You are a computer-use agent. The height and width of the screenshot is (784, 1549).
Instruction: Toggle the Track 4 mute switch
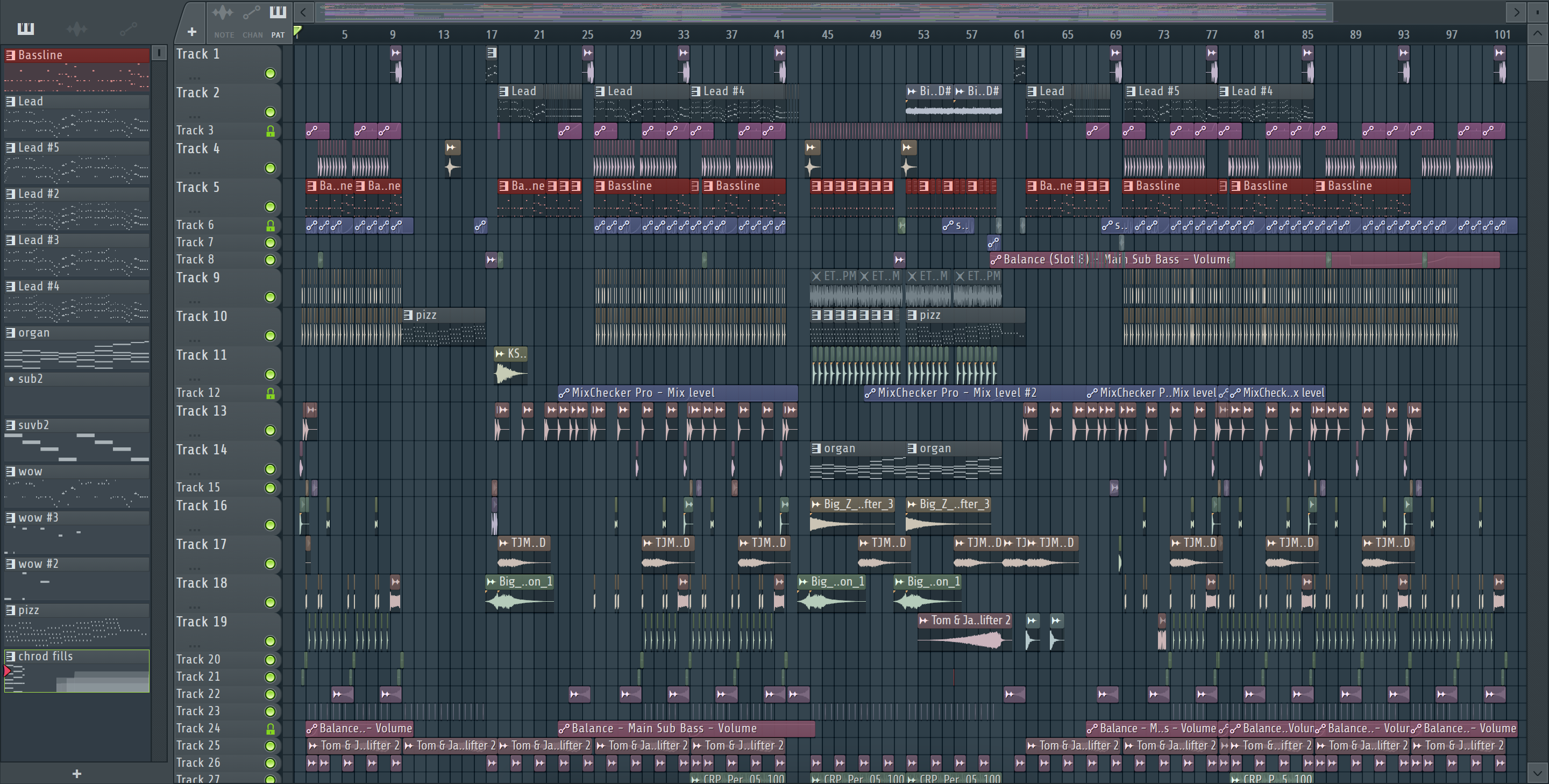pyautogui.click(x=271, y=168)
